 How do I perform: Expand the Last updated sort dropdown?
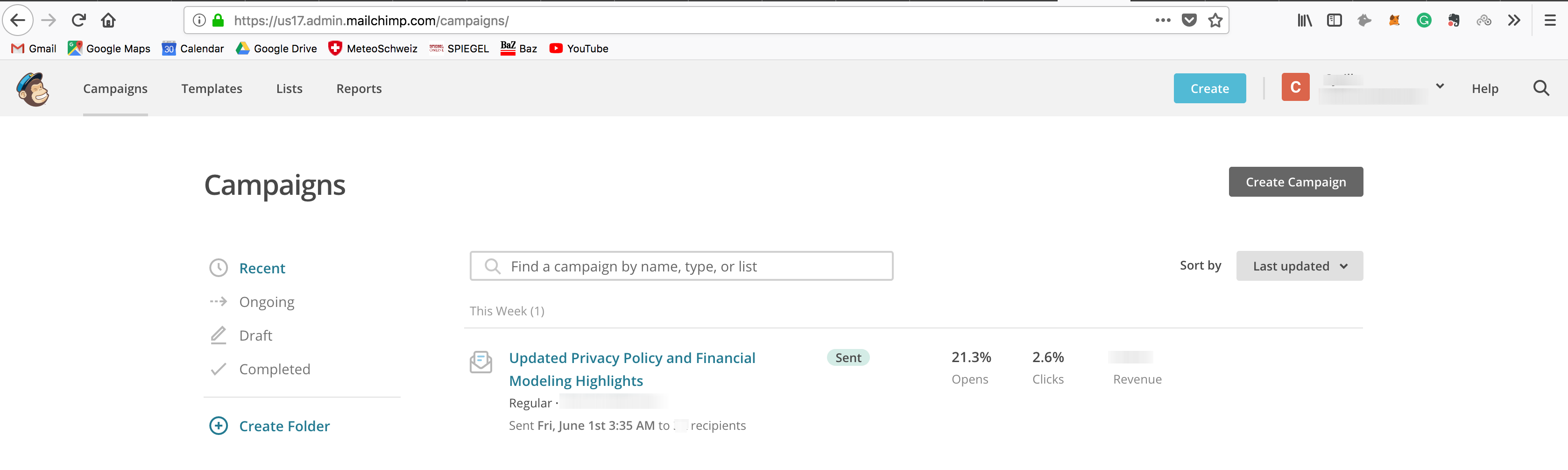click(x=1299, y=266)
